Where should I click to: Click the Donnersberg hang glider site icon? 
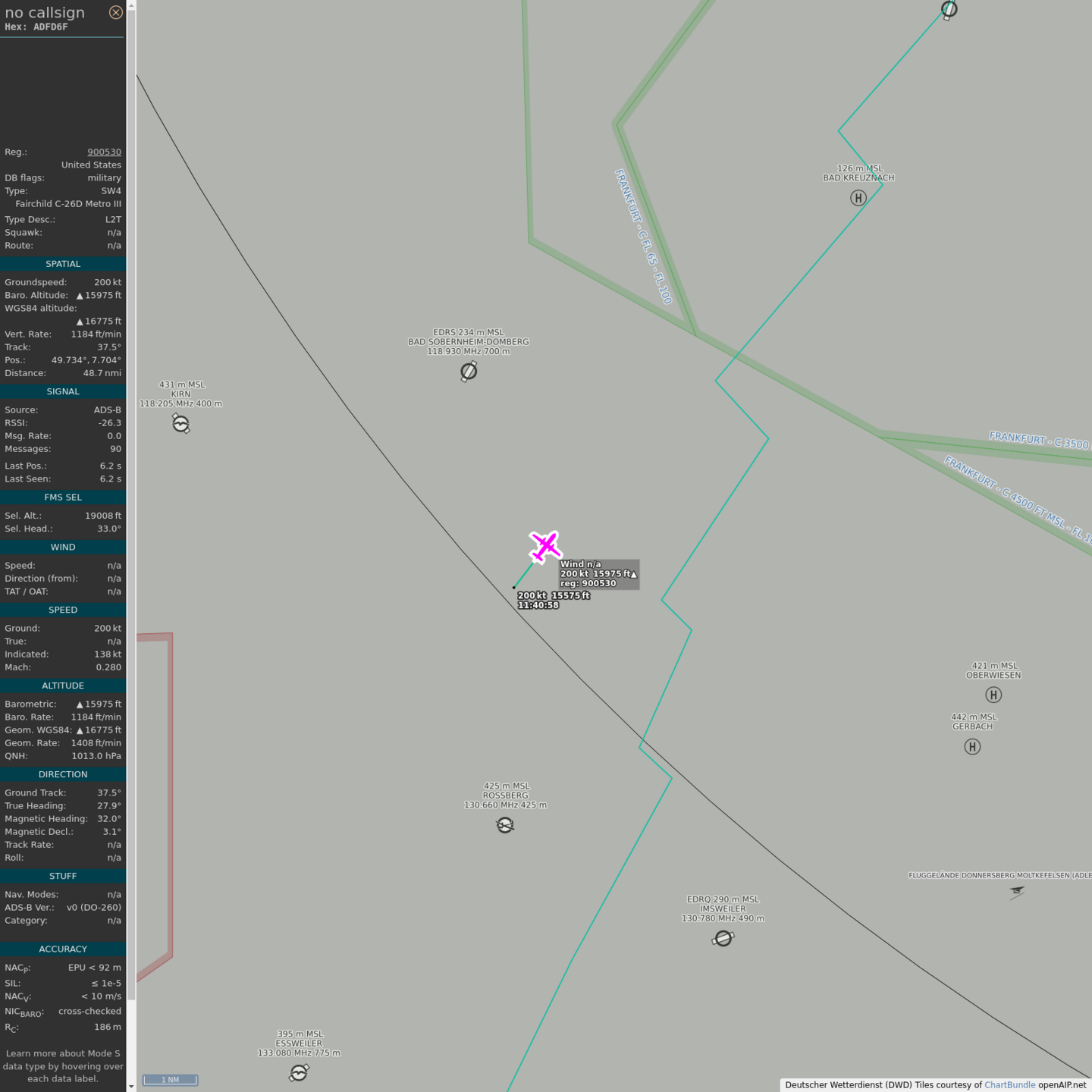tap(1017, 892)
